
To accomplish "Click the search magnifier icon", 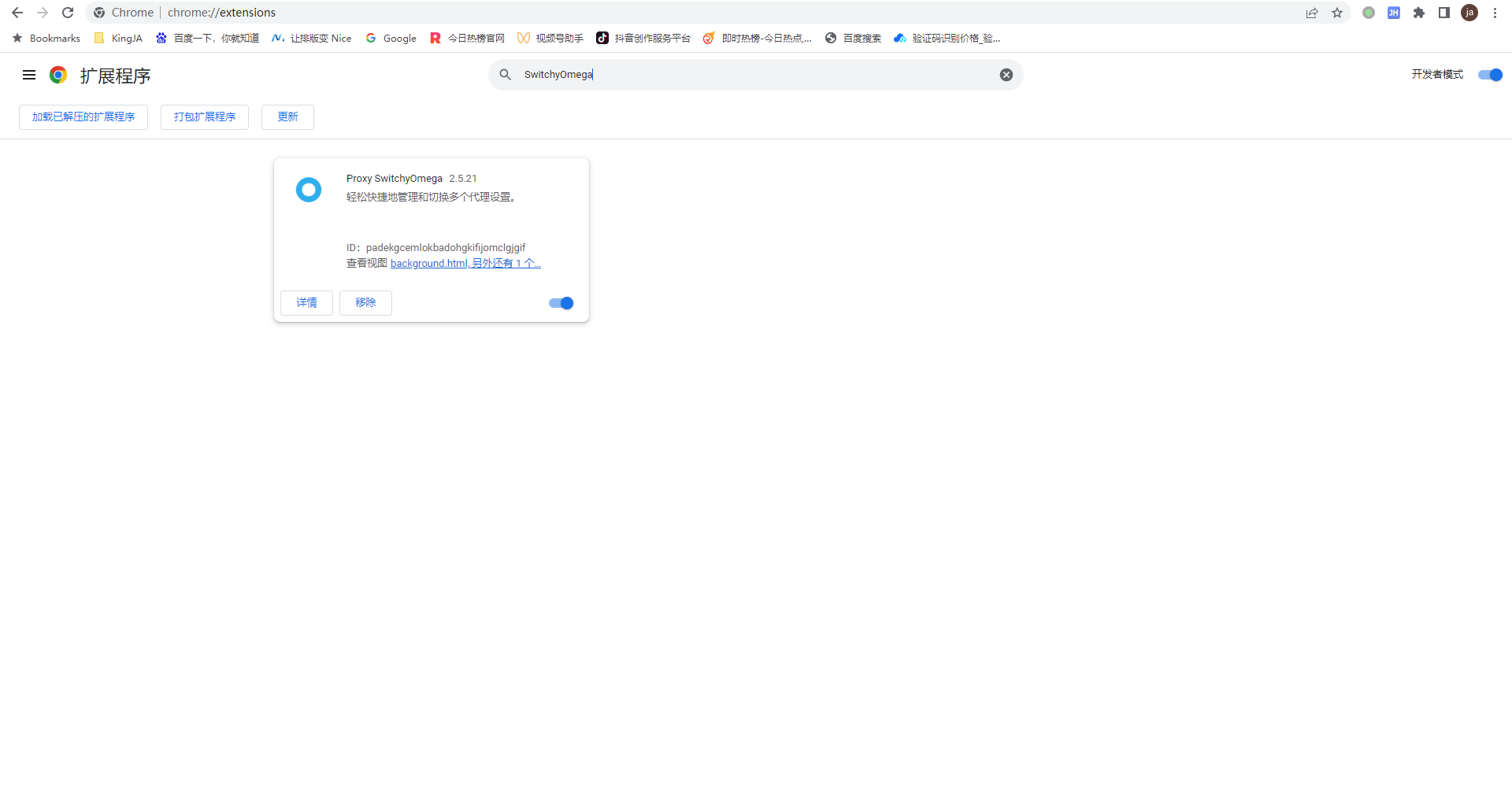I will [506, 75].
